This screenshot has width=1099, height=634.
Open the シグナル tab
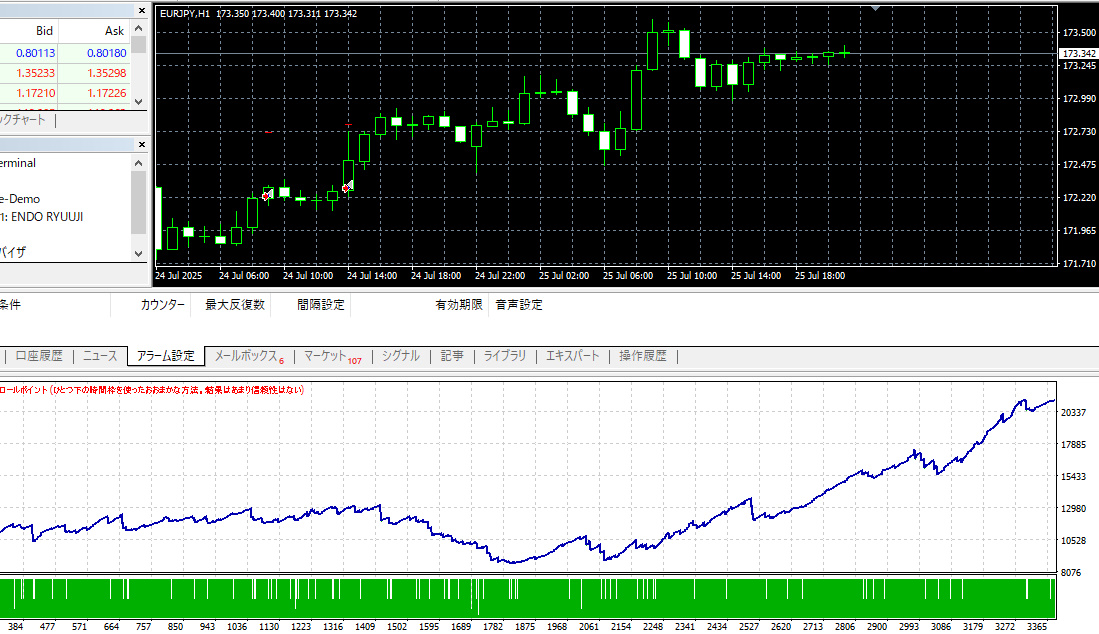[x=401, y=356]
